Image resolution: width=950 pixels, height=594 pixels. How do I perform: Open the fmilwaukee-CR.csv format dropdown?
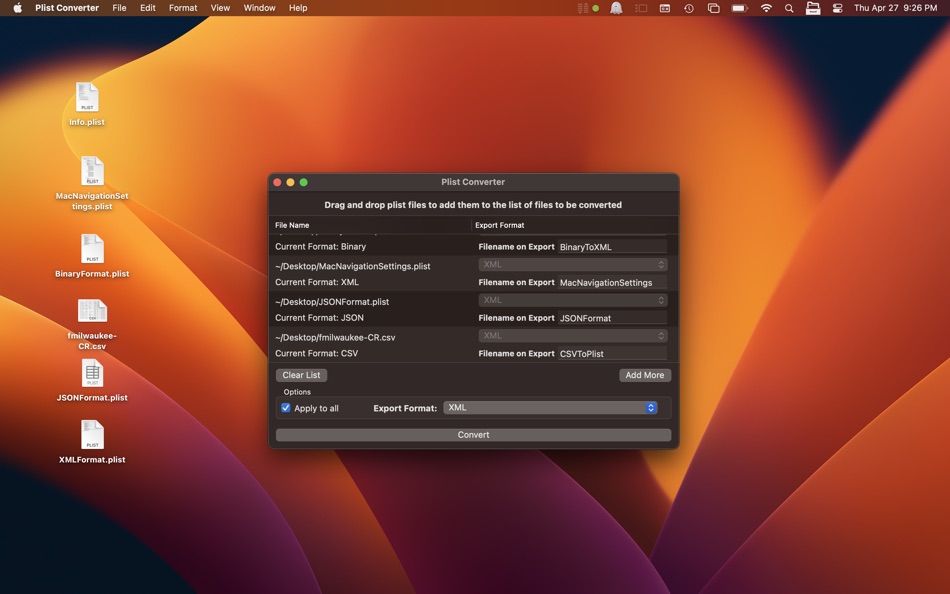coord(573,336)
